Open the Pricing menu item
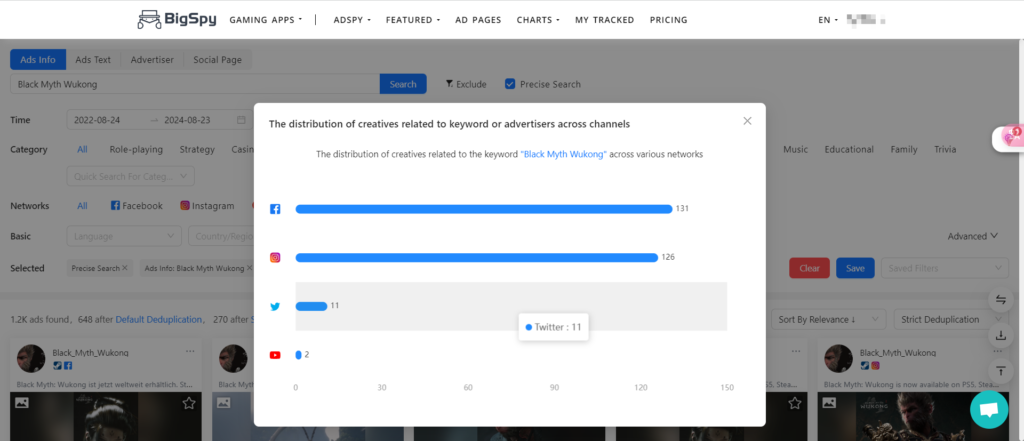This screenshot has width=1024, height=441. point(668,20)
